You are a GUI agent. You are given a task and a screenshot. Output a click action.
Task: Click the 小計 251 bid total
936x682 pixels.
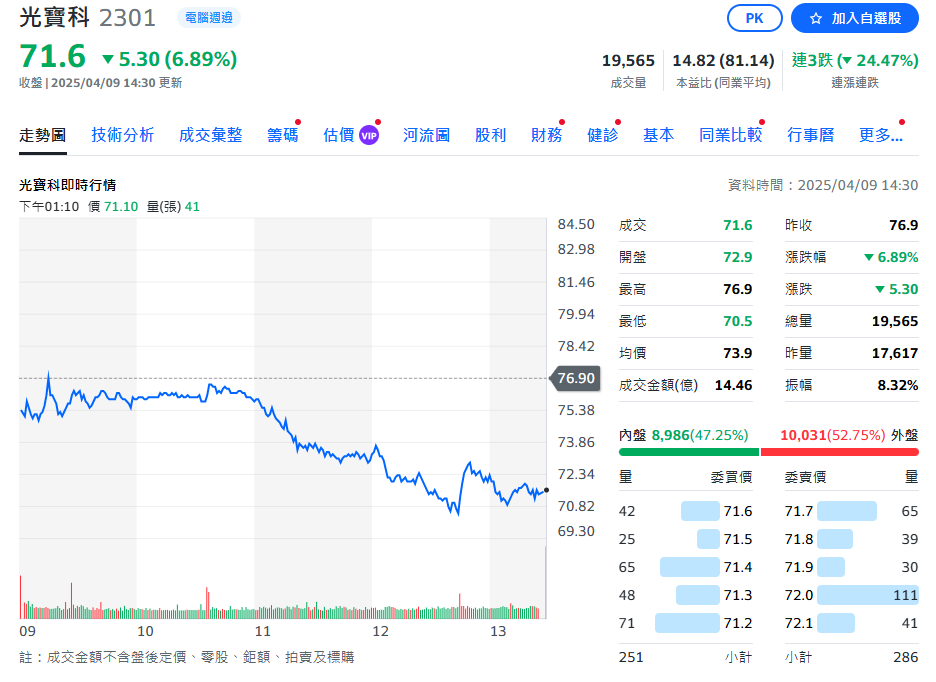(x=631, y=658)
